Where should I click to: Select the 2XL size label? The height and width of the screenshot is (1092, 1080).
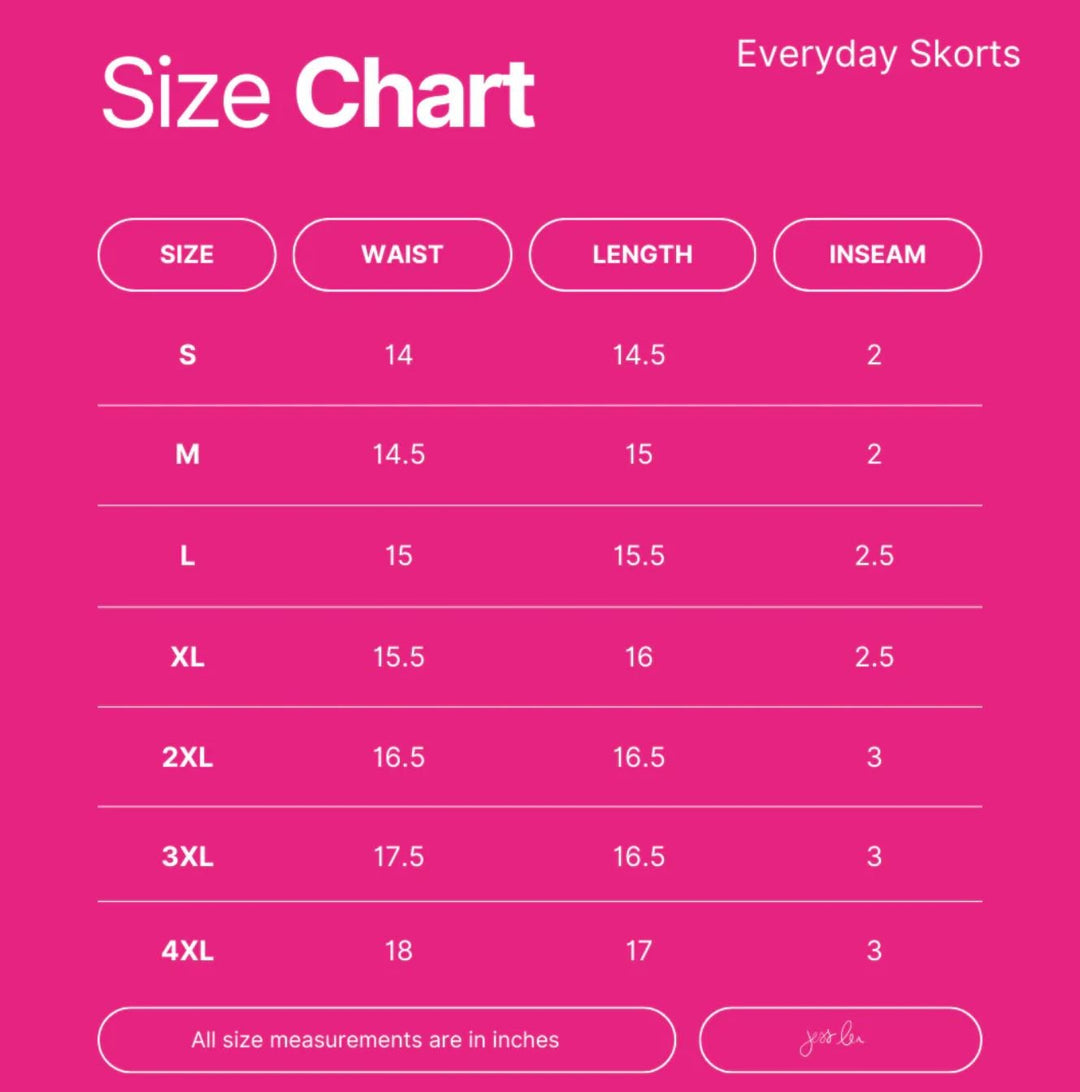(187, 757)
